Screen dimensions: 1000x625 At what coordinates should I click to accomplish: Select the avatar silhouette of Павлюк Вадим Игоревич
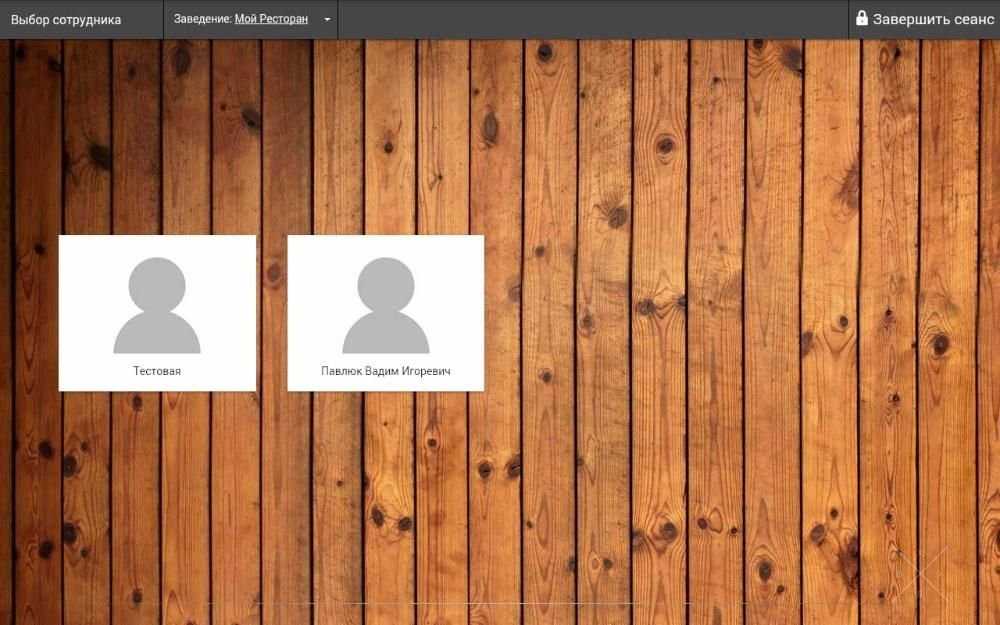pyautogui.click(x=386, y=305)
